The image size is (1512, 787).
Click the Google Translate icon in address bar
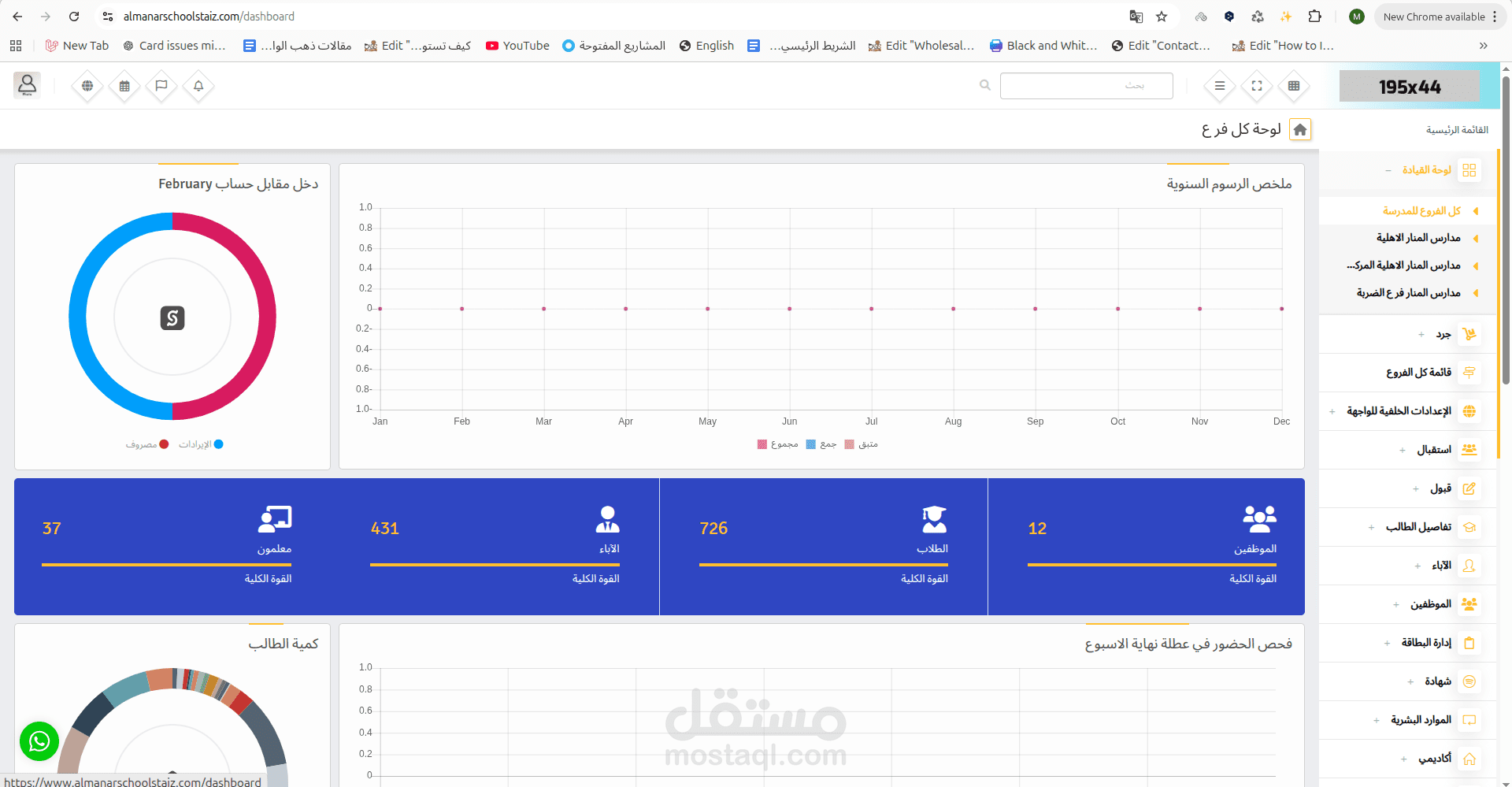pos(1136,17)
